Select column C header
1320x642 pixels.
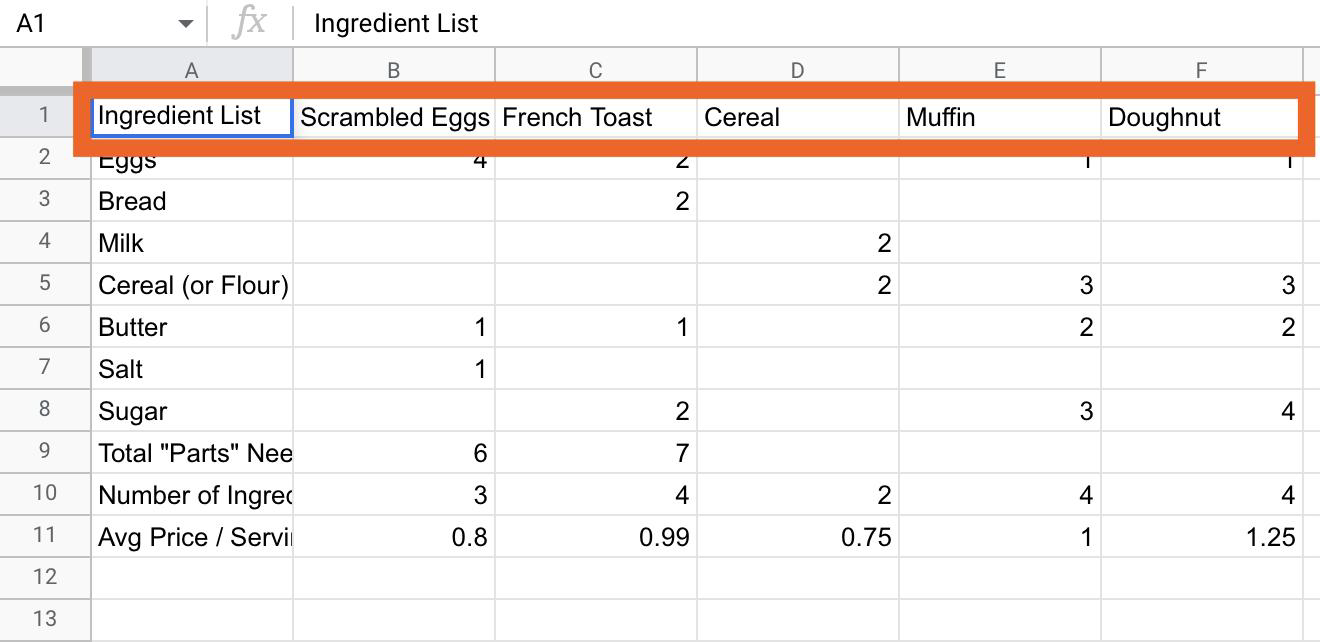pyautogui.click(x=595, y=70)
